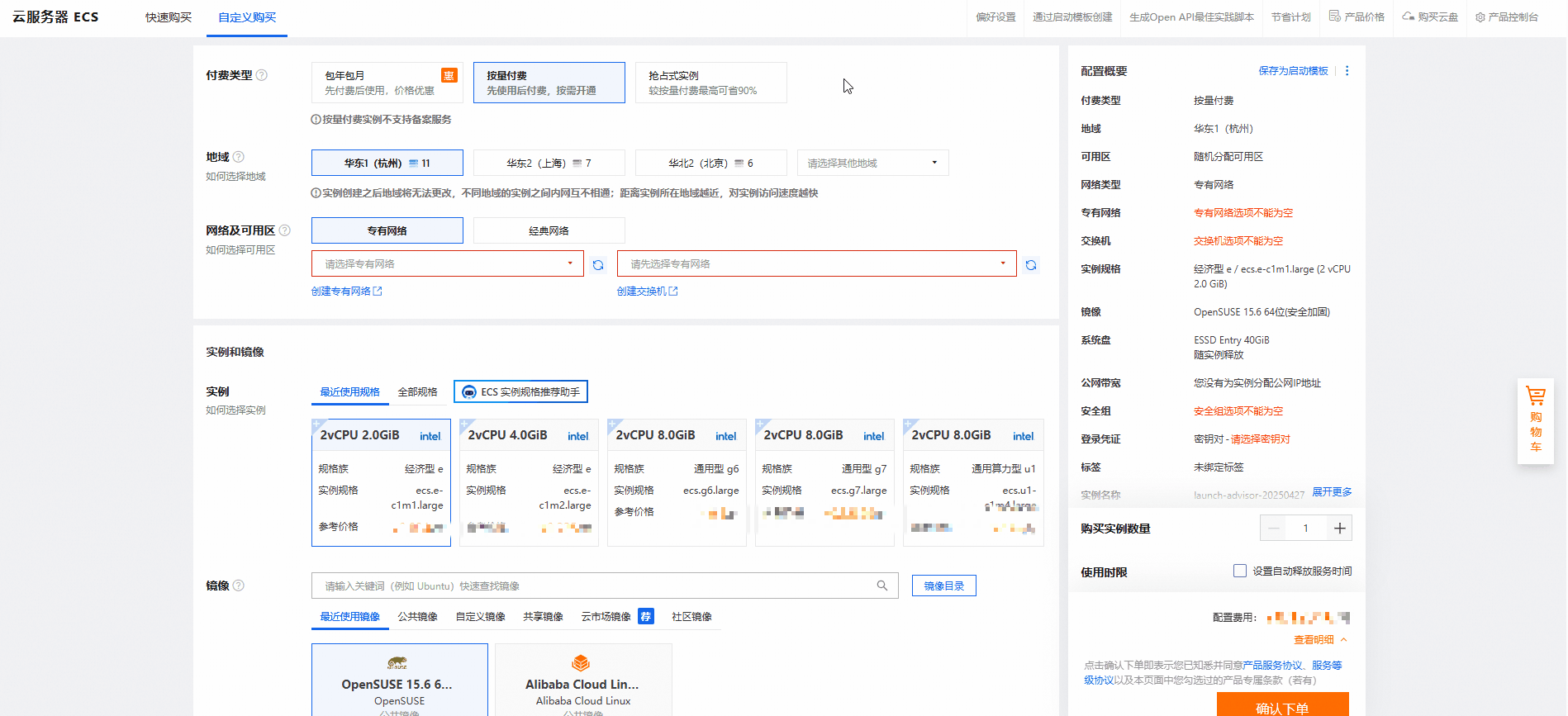Open the 全部规格 instance tab
Screen dimensions: 1568x716
coord(418,391)
